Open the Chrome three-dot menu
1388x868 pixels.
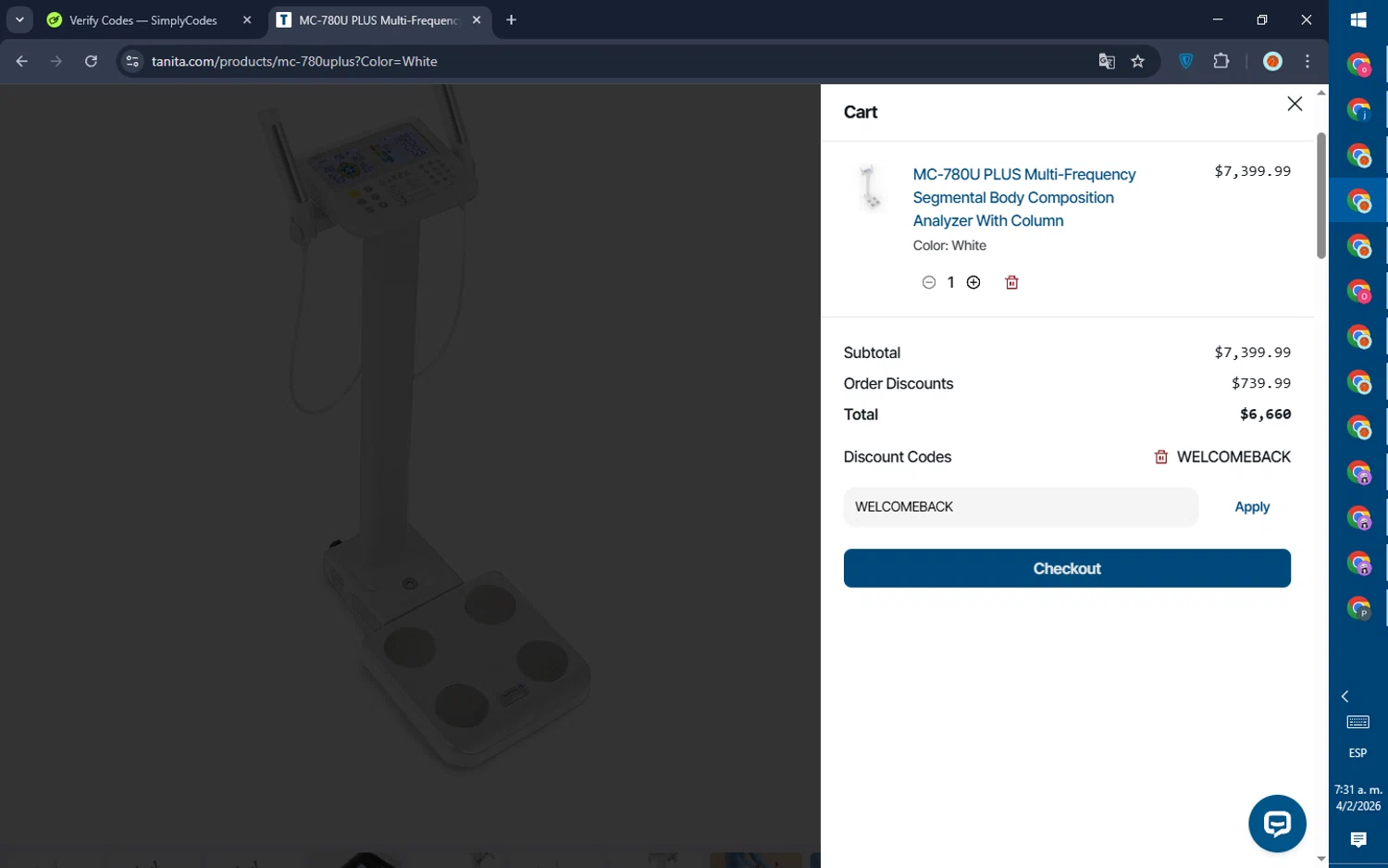coord(1307,61)
